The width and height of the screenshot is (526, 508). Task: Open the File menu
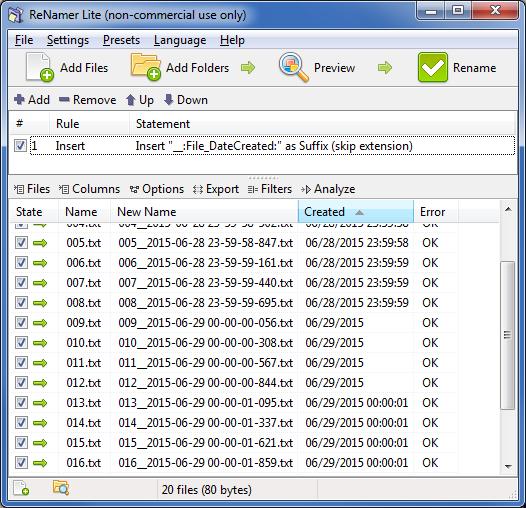click(x=24, y=40)
